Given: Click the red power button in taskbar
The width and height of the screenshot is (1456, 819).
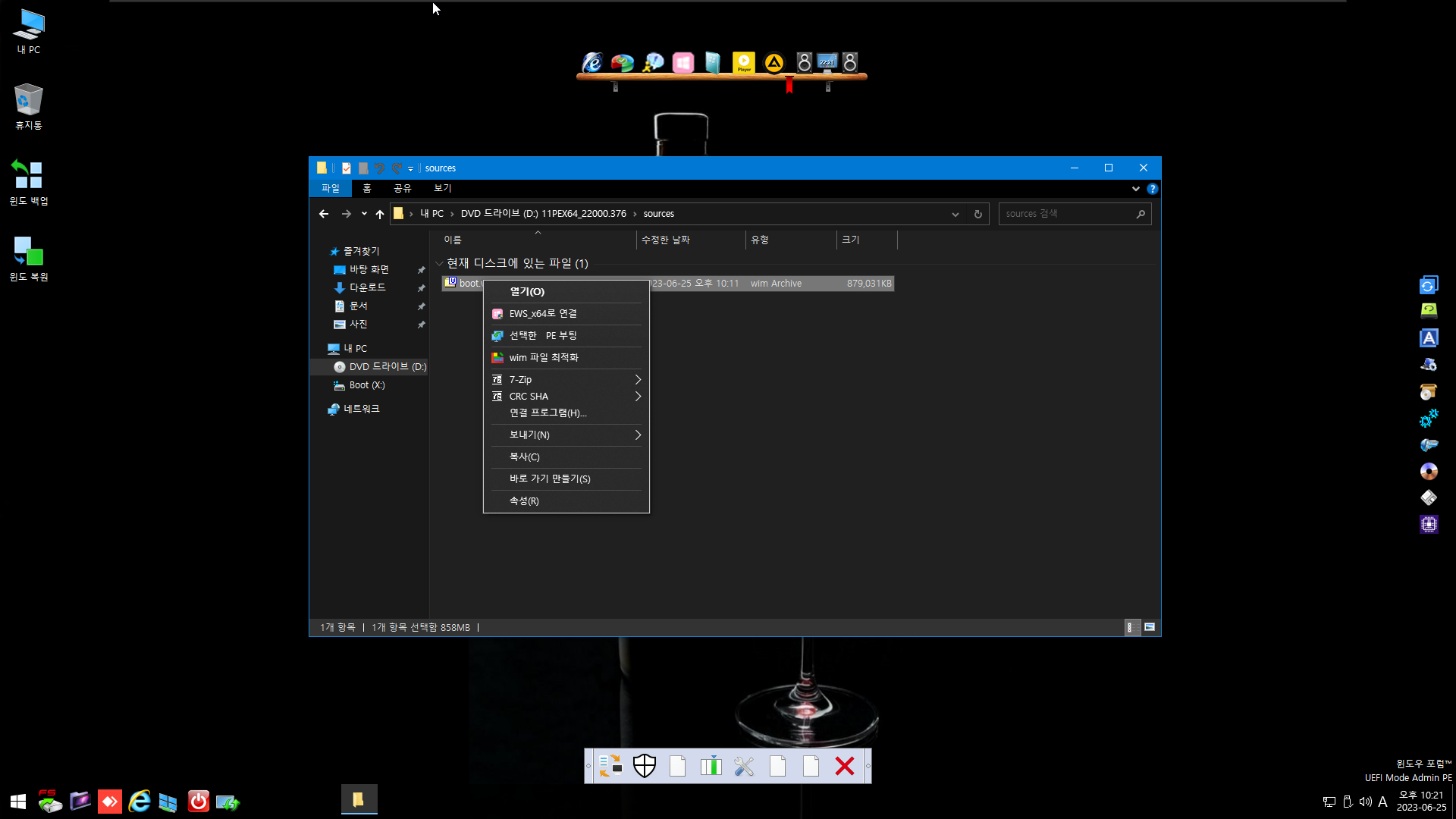Looking at the screenshot, I should 199,802.
